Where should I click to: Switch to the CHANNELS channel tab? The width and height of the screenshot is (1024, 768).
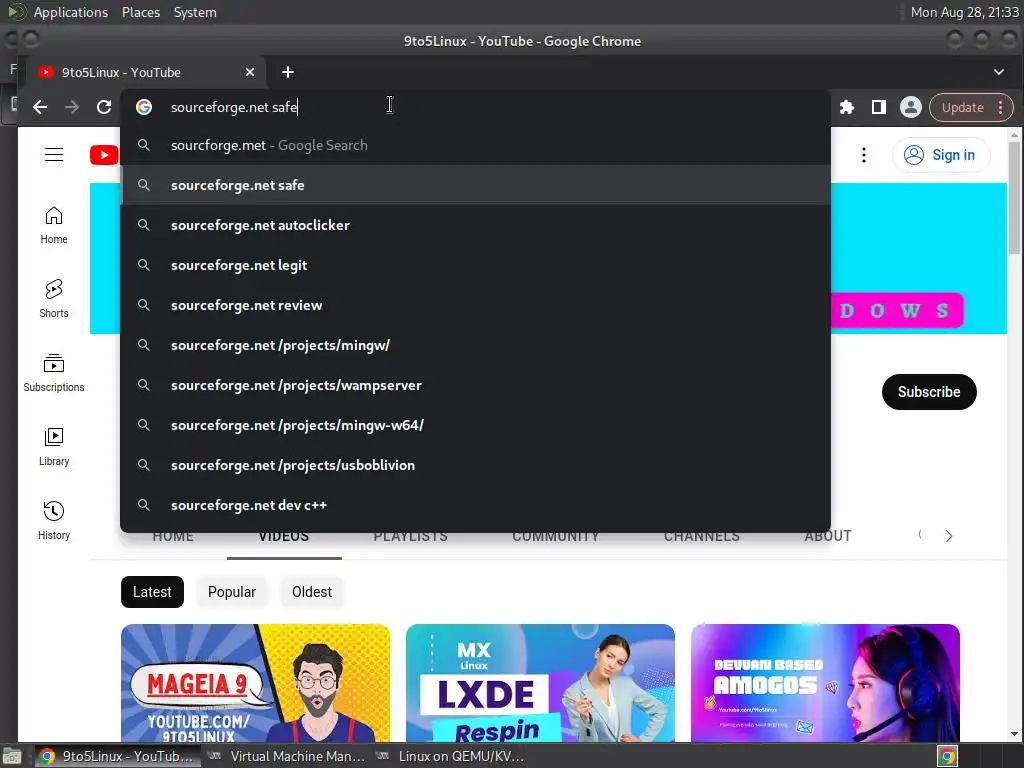coord(701,536)
